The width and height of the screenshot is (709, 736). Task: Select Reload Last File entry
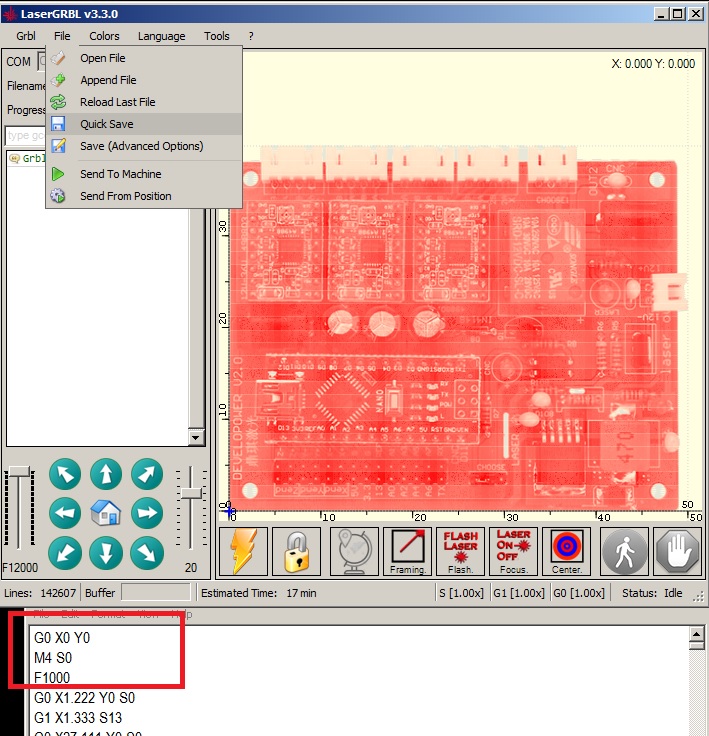click(144, 102)
